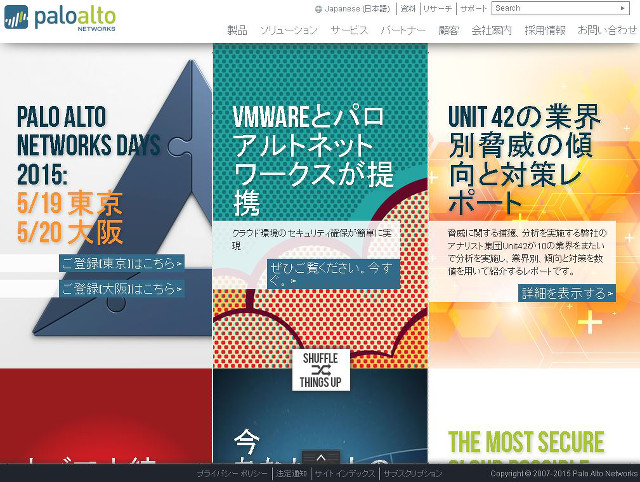Click the Shuffle Things Up button
The height and width of the screenshot is (482, 640).
click(x=321, y=370)
